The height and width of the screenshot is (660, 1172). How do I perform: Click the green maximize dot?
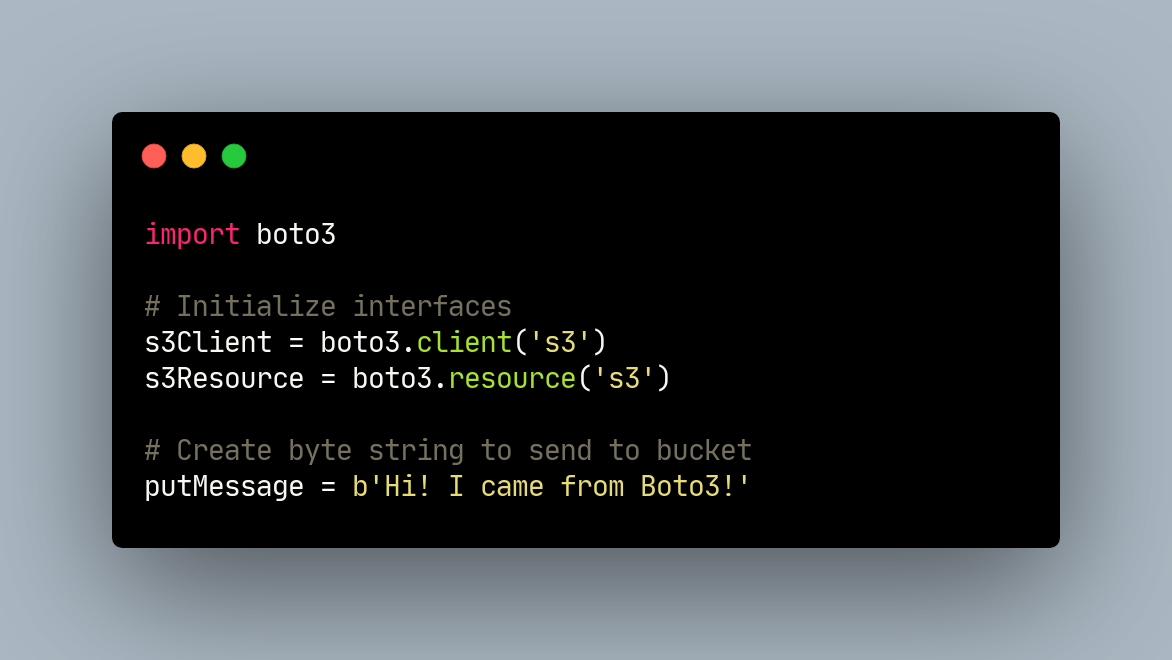234,156
